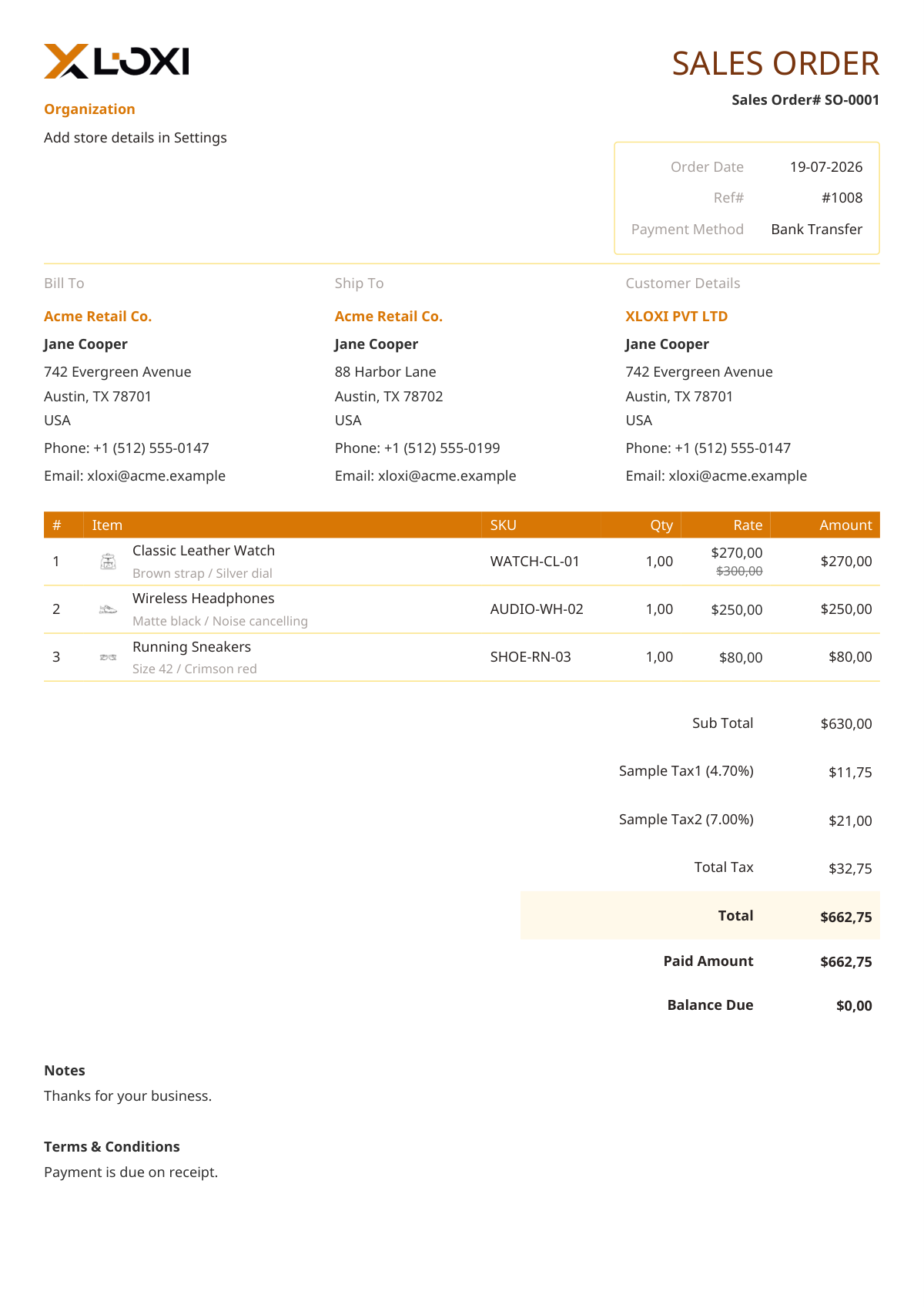Screen dimensions: 924x1308
Task: Click the Terms & Conditions heading
Action: (112, 1147)
